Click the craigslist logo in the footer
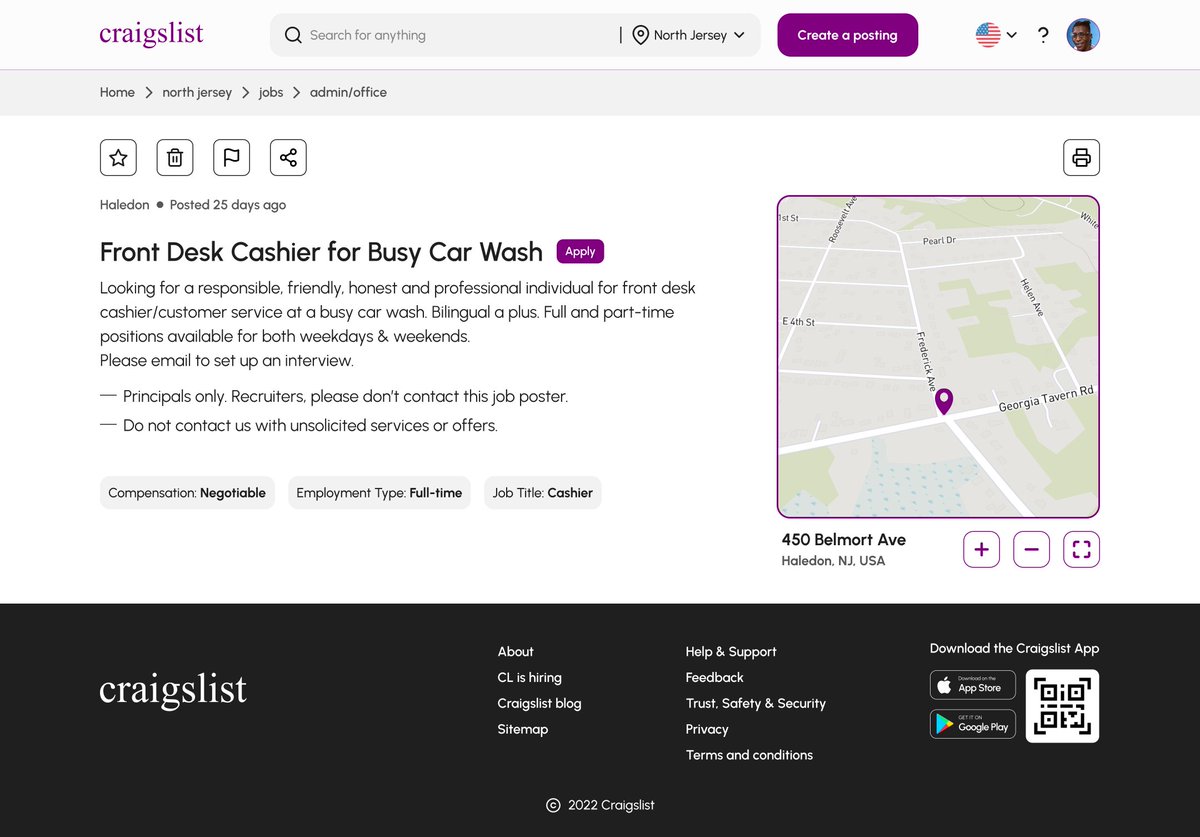Screen dimensions: 1200x837 click(x=173, y=690)
